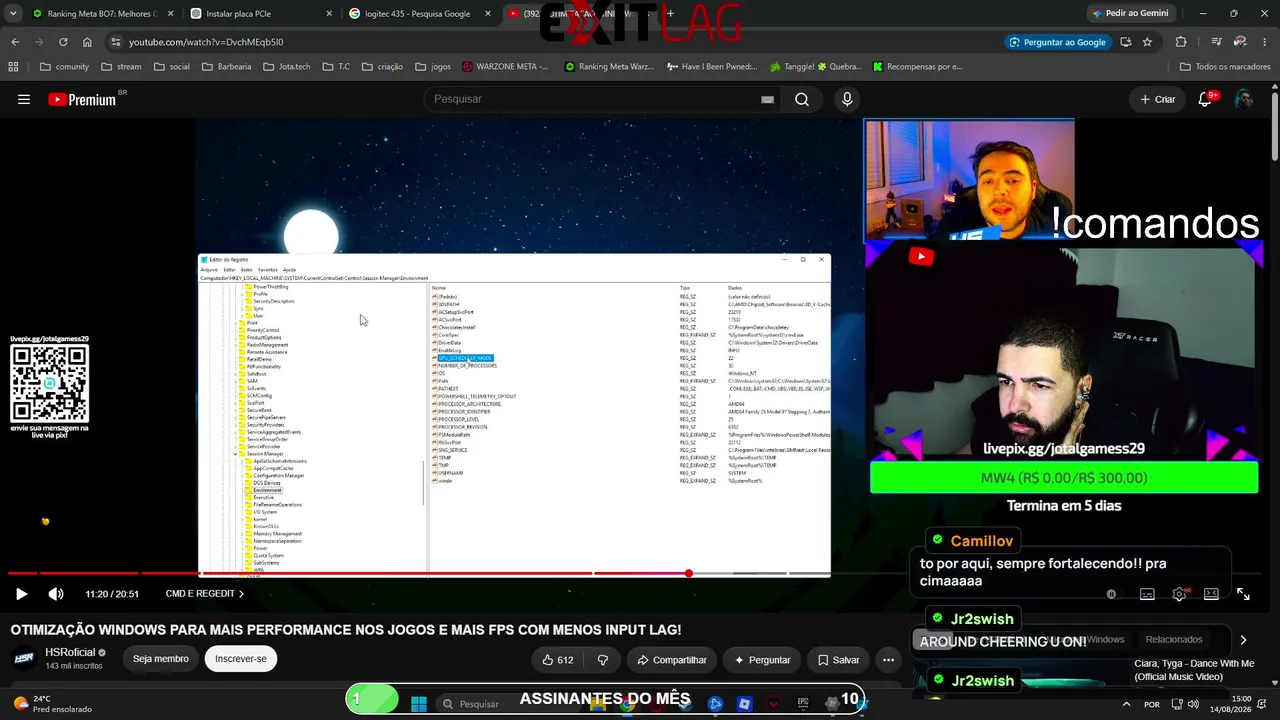This screenshot has width=1280, height=720.
Task: Open the HSRoficial channel name link
Action: (69, 653)
